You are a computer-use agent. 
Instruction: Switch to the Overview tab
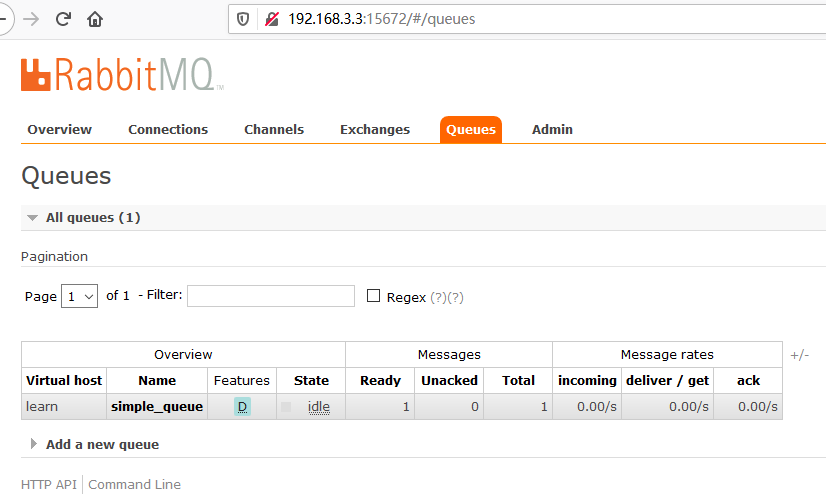pyautogui.click(x=59, y=129)
